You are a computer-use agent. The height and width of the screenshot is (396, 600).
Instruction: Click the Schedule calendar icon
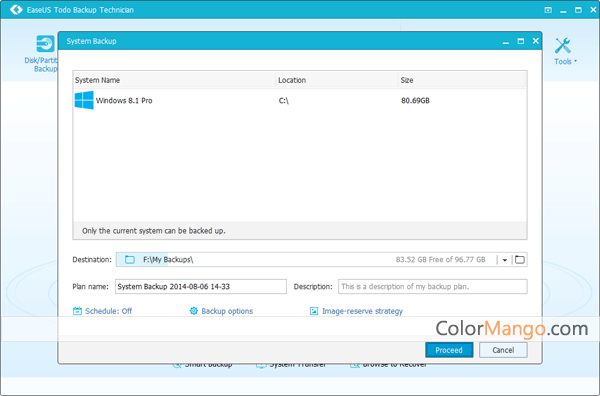[77, 311]
